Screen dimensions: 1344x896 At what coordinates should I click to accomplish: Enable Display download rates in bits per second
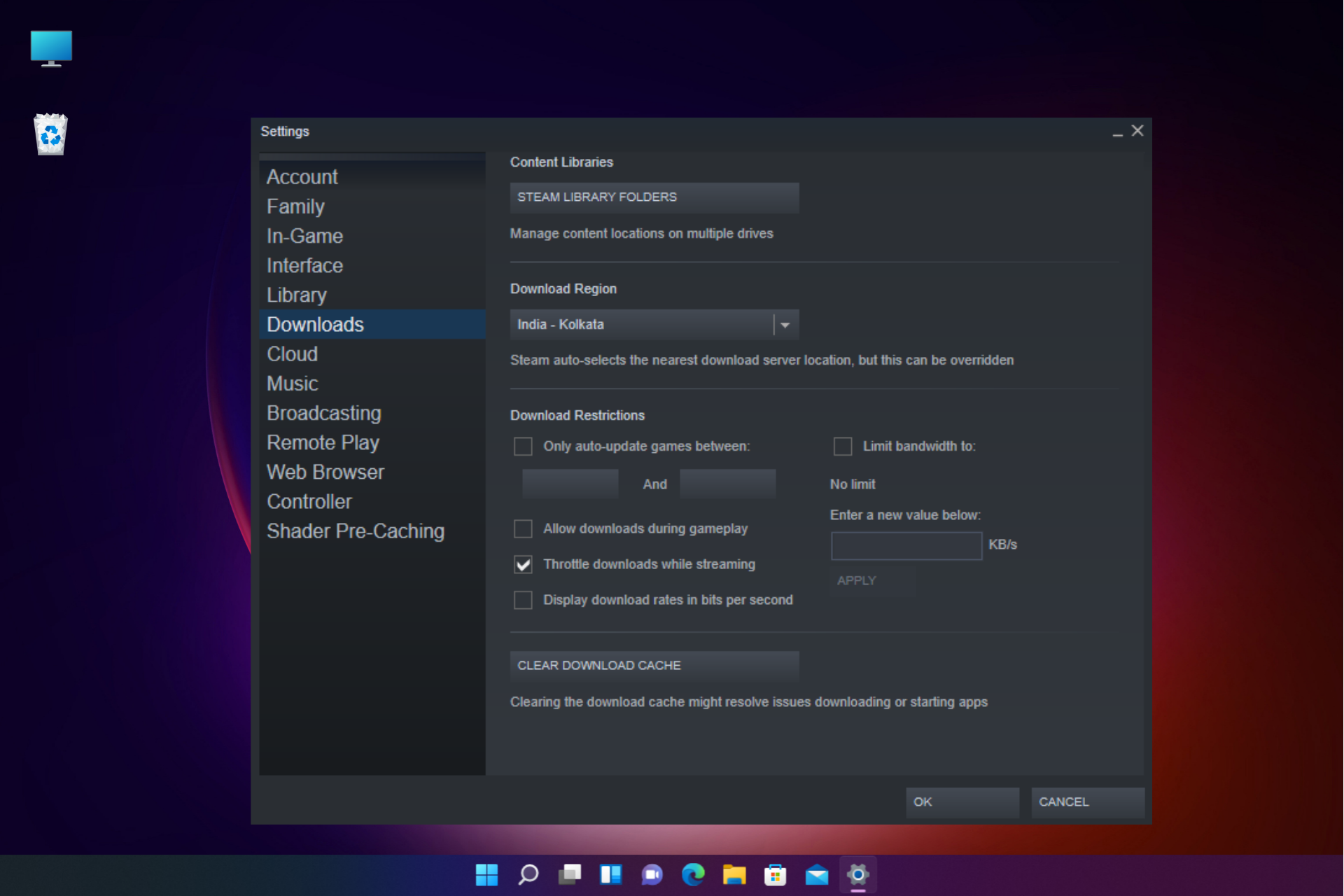tap(523, 599)
